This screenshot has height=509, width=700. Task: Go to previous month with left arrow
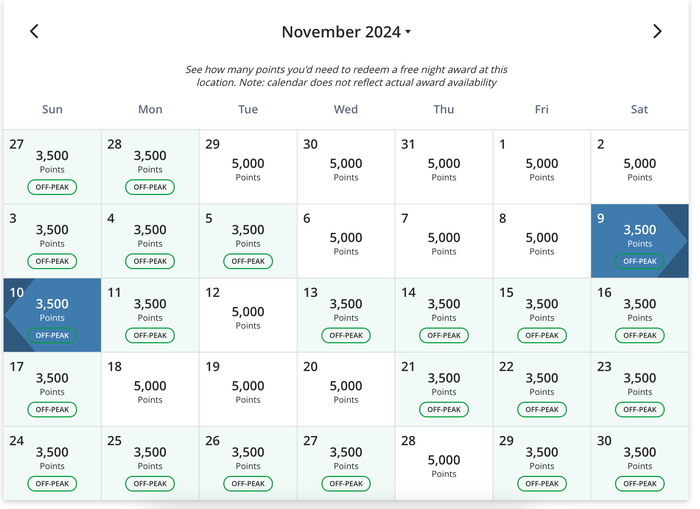point(34,31)
